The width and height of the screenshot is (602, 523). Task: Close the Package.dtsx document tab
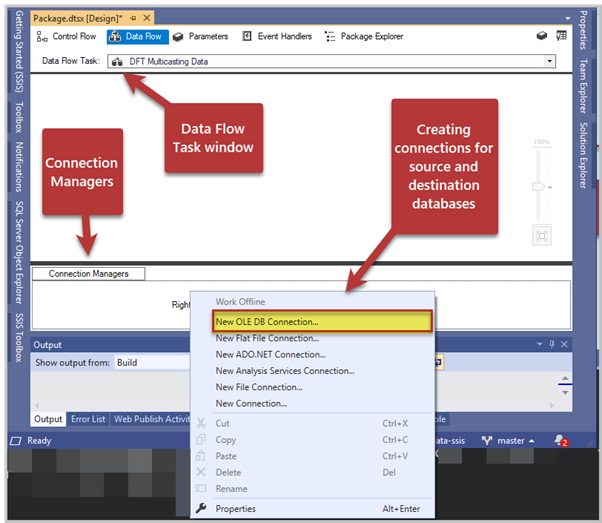[x=147, y=18]
